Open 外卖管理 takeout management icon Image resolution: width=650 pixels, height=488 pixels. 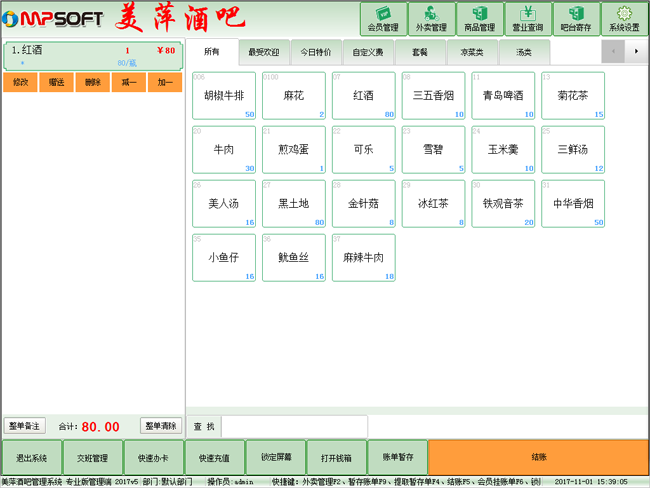pos(431,19)
